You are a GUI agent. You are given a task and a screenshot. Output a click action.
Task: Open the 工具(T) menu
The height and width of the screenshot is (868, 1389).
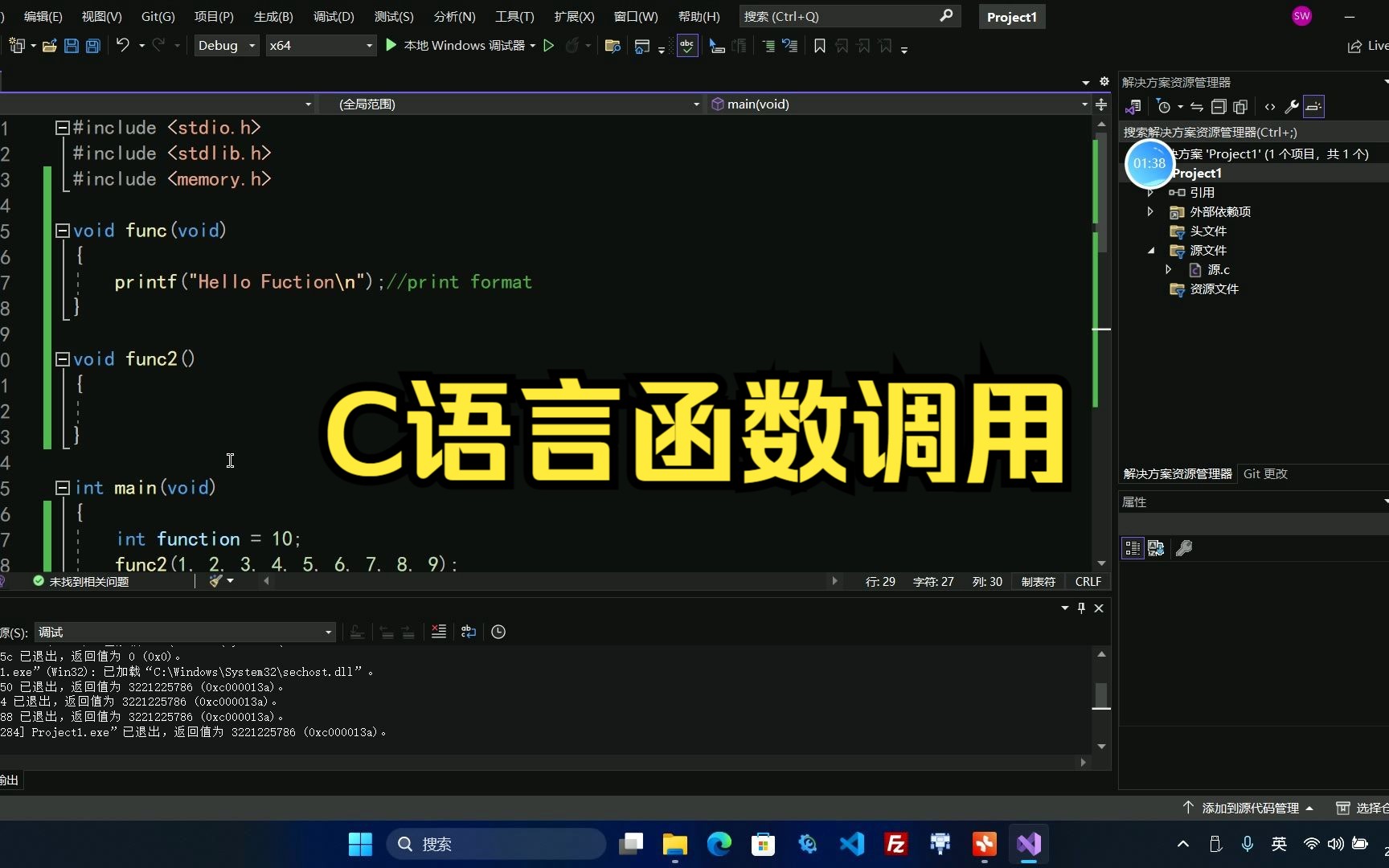[x=514, y=16]
